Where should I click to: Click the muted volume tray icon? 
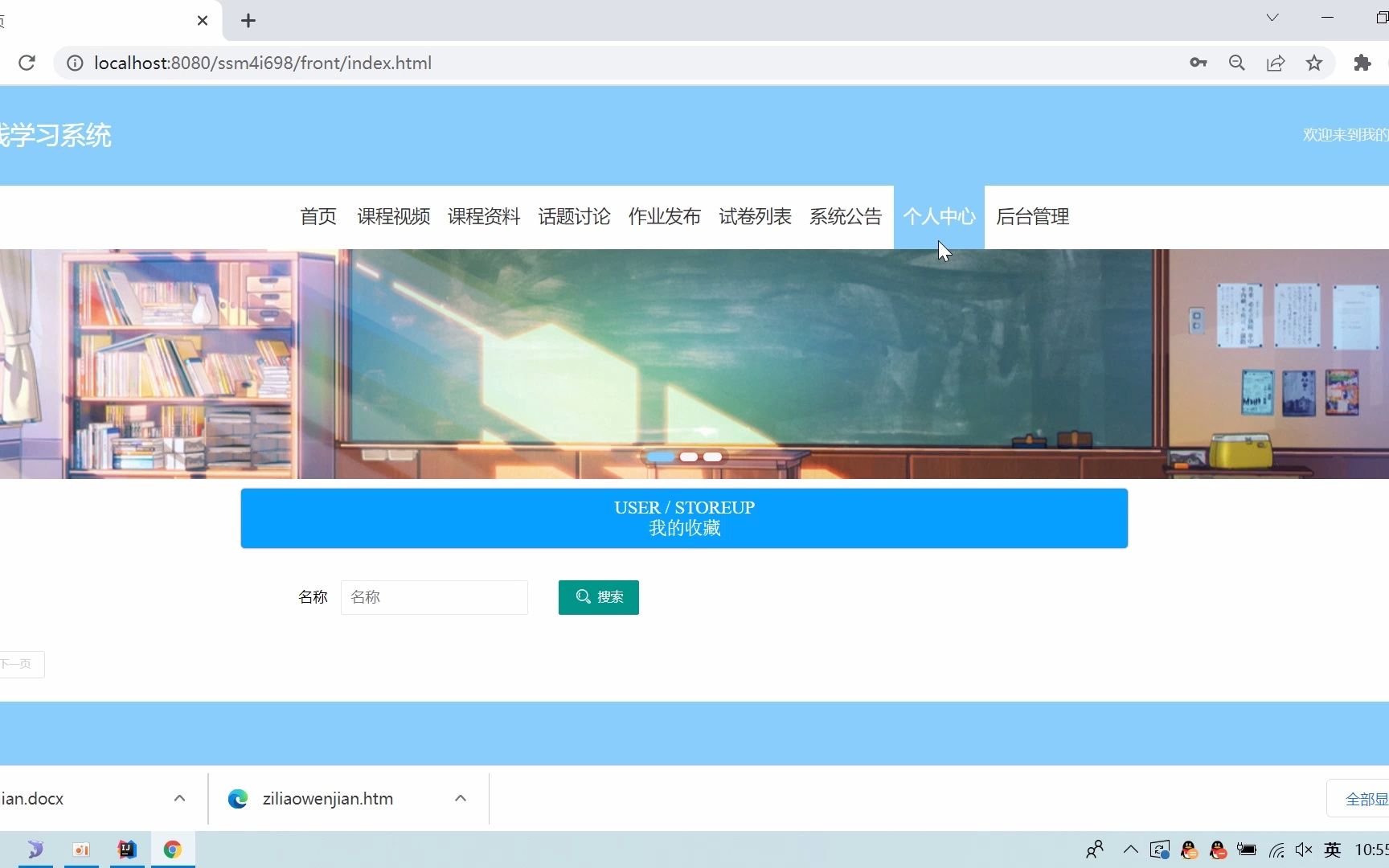1304,850
